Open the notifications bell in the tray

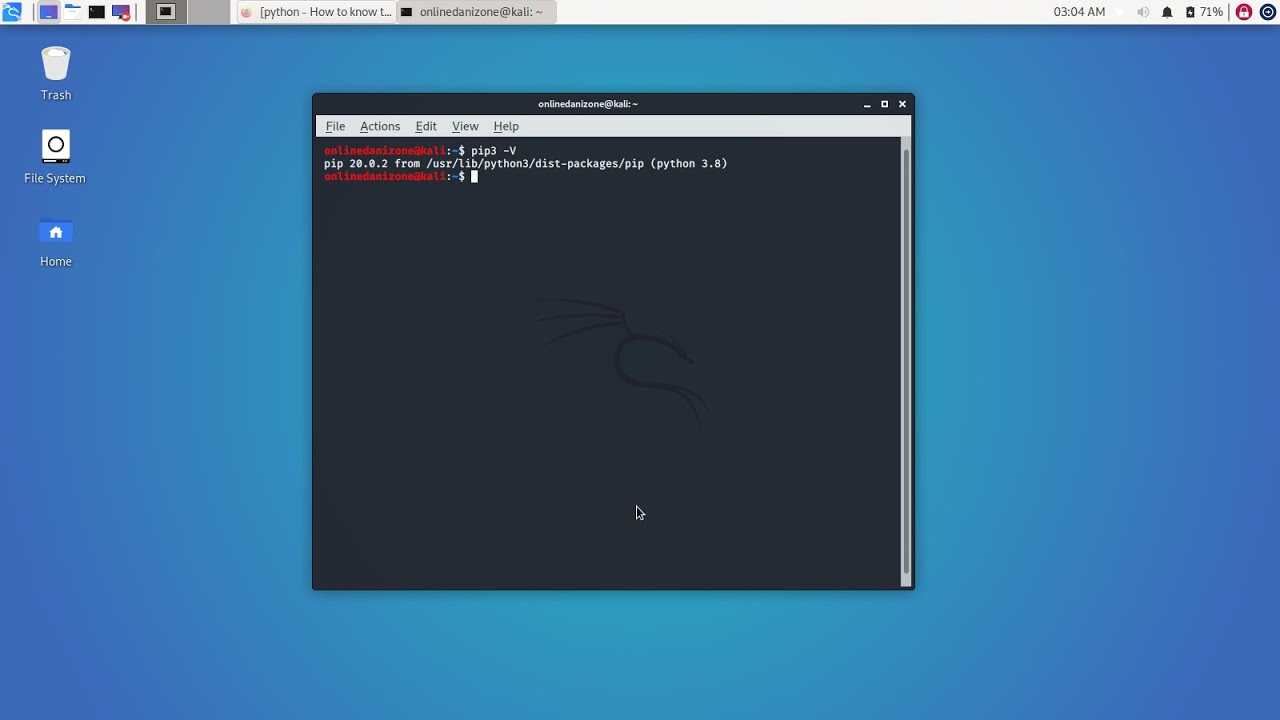pyautogui.click(x=1166, y=11)
